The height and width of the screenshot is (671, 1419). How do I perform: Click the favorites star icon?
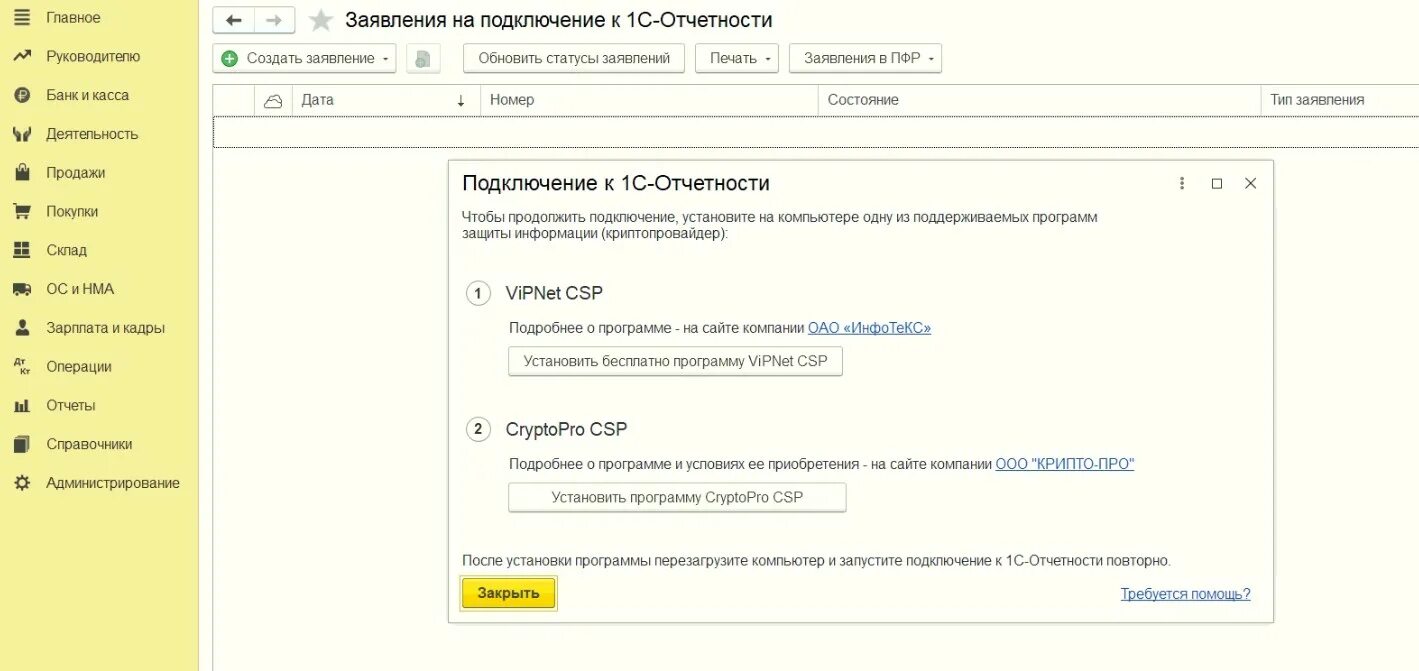(321, 20)
